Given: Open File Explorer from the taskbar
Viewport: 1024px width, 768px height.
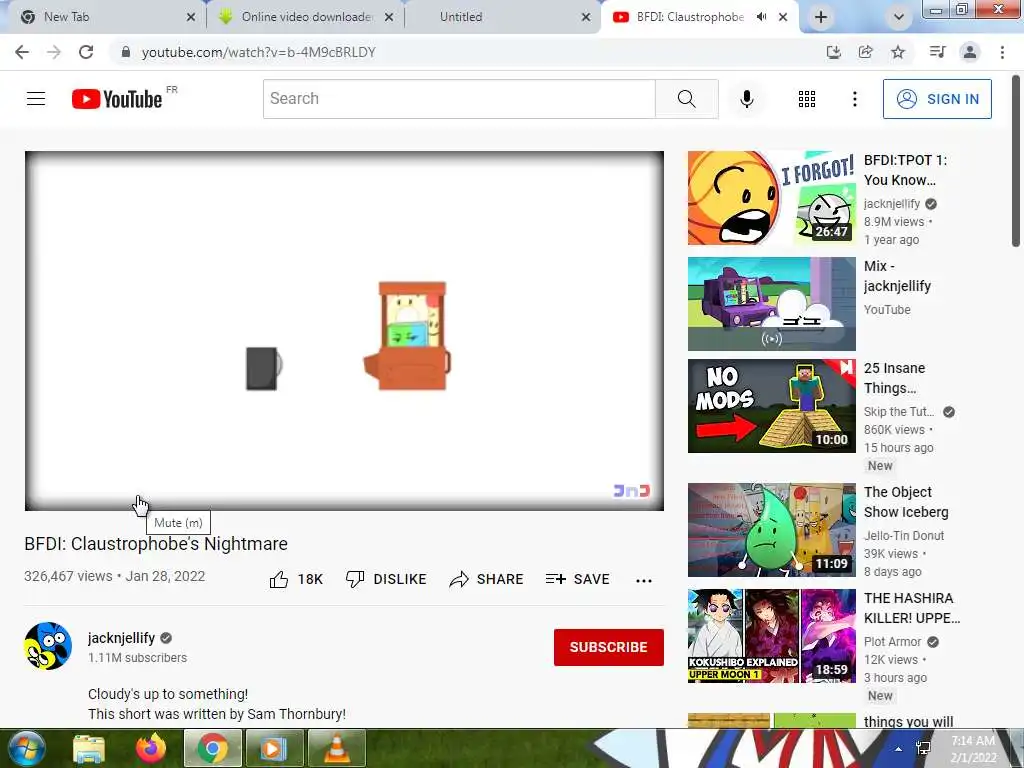Looking at the screenshot, I should coord(89,749).
